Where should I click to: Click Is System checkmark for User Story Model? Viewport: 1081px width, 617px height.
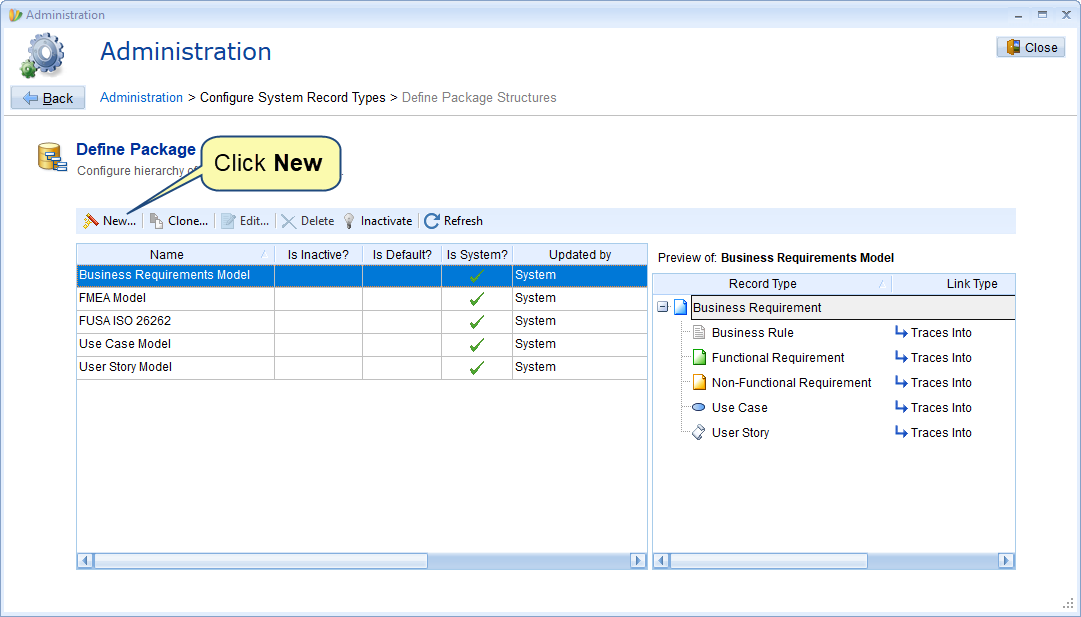tap(476, 368)
